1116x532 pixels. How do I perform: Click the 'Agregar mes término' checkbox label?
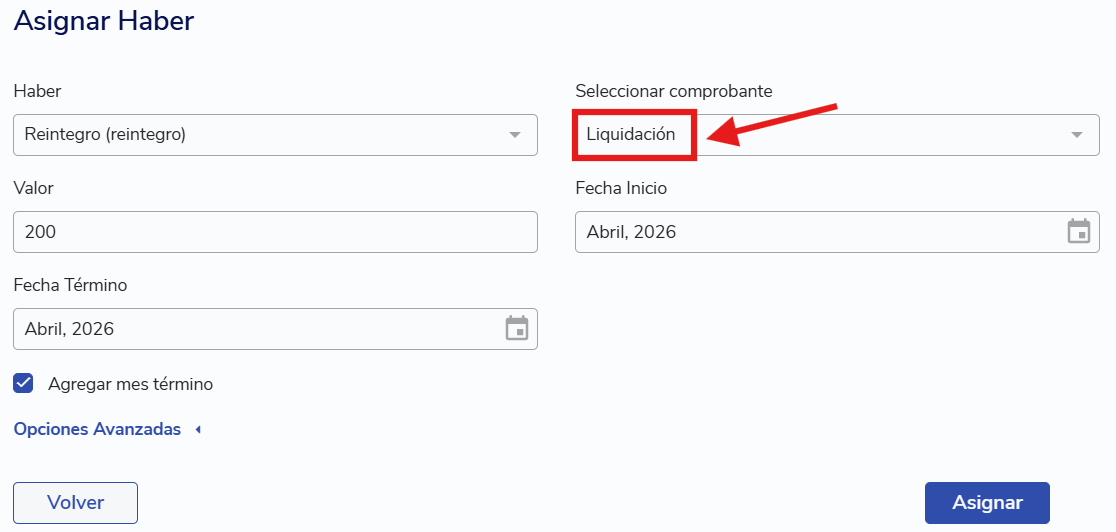pos(130,384)
